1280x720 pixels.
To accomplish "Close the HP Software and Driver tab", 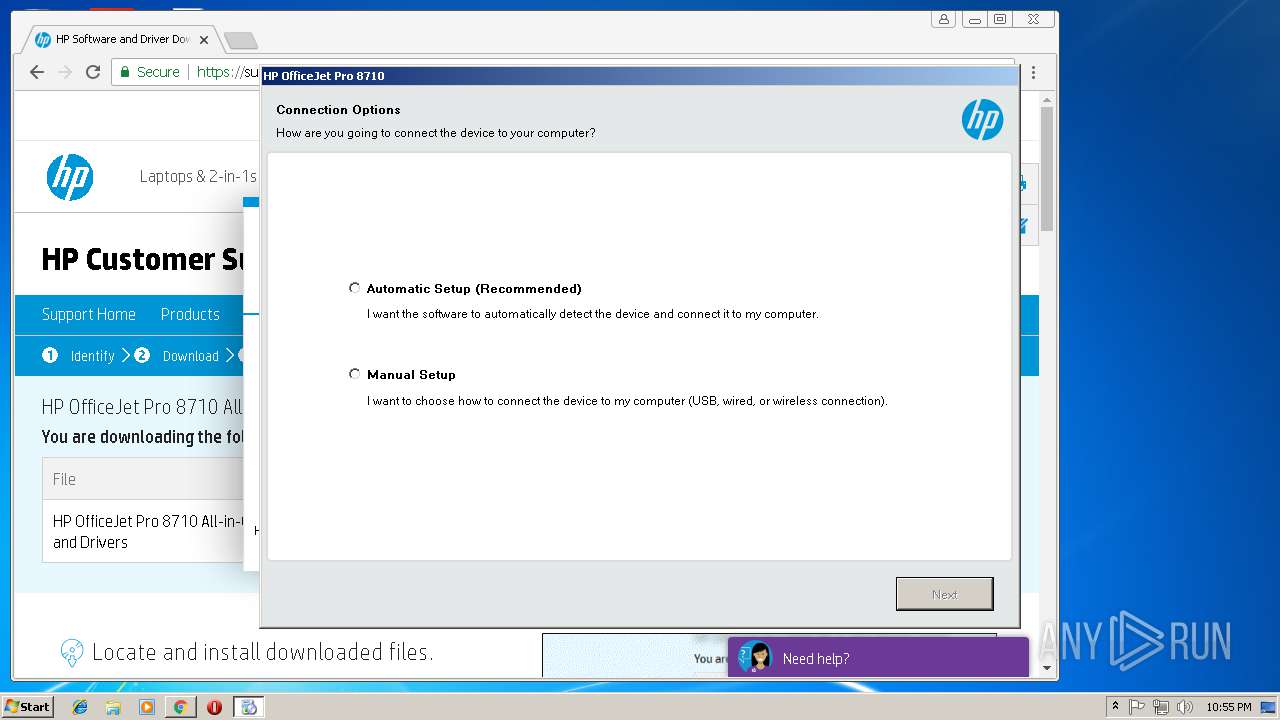I will pos(204,40).
